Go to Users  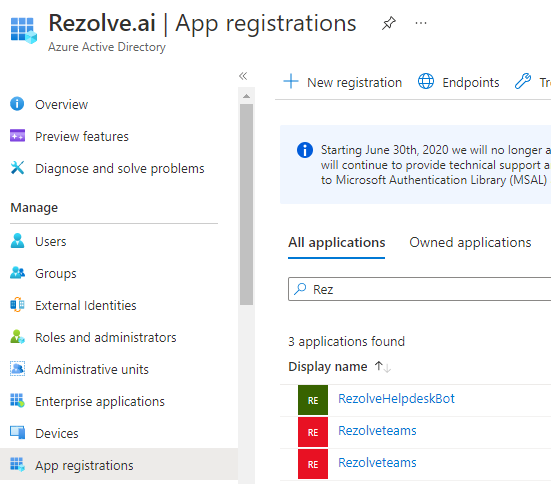coord(51,241)
